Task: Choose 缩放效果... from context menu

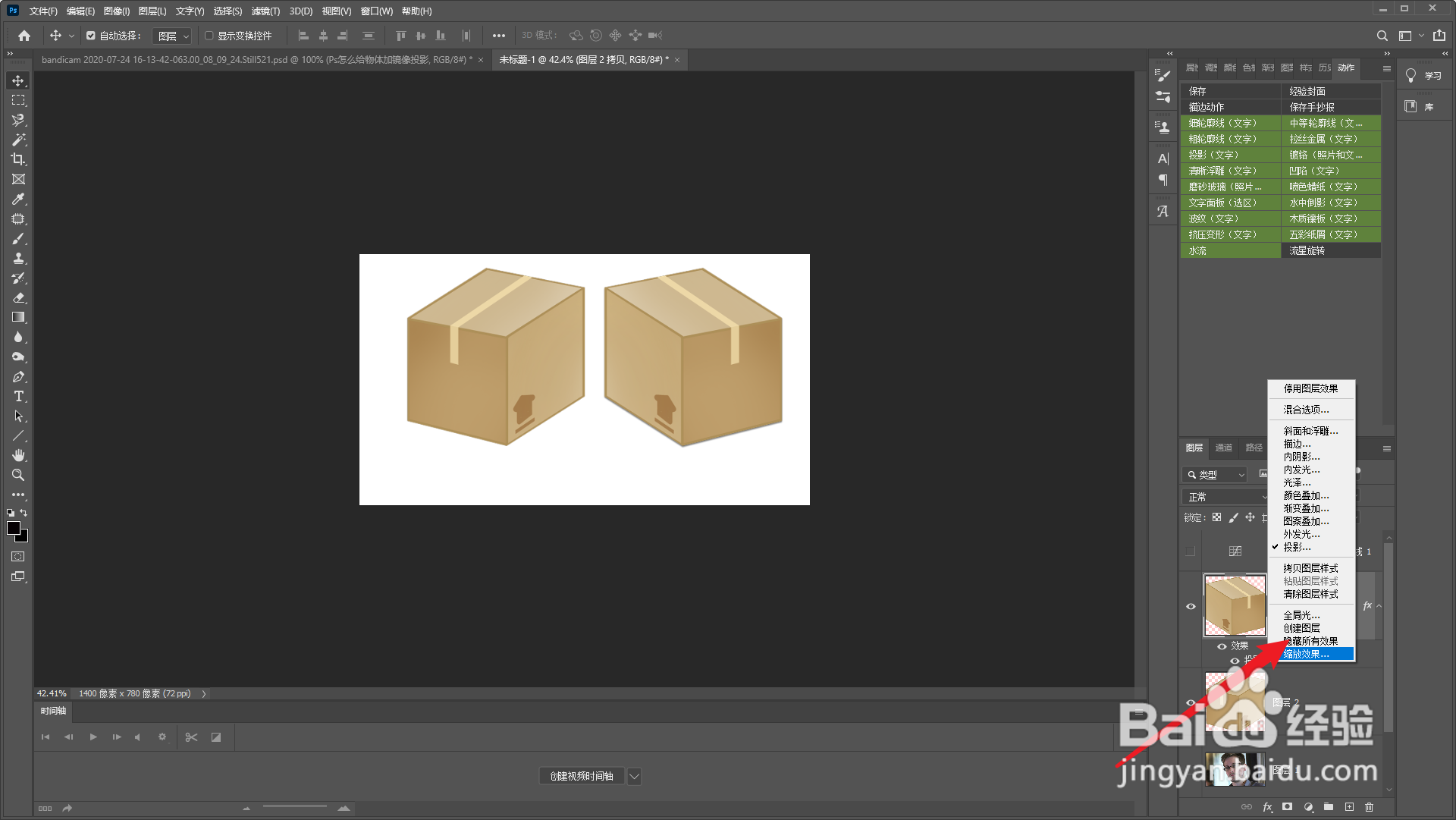Action: point(1312,654)
